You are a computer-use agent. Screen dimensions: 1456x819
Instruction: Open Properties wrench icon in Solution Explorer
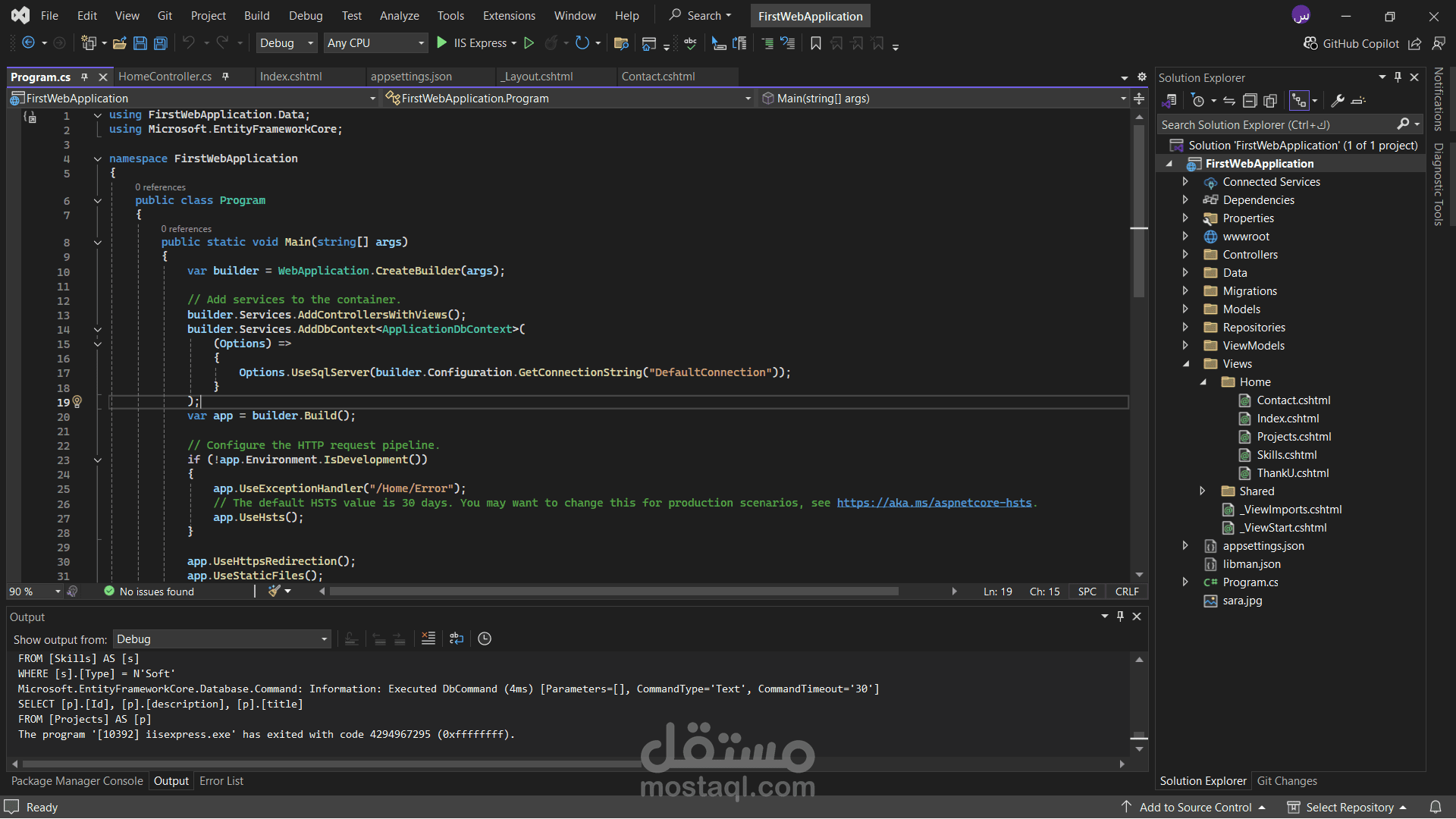click(x=1338, y=101)
